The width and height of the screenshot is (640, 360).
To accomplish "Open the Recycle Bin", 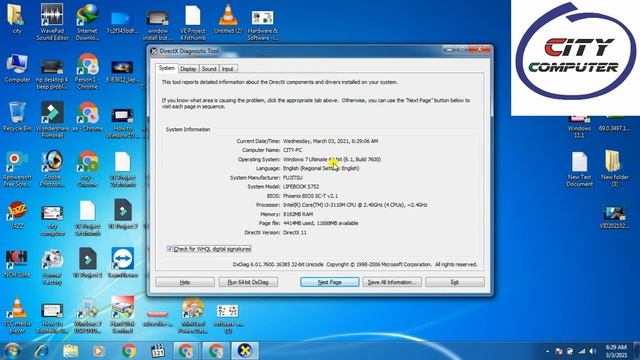I will (x=17, y=116).
